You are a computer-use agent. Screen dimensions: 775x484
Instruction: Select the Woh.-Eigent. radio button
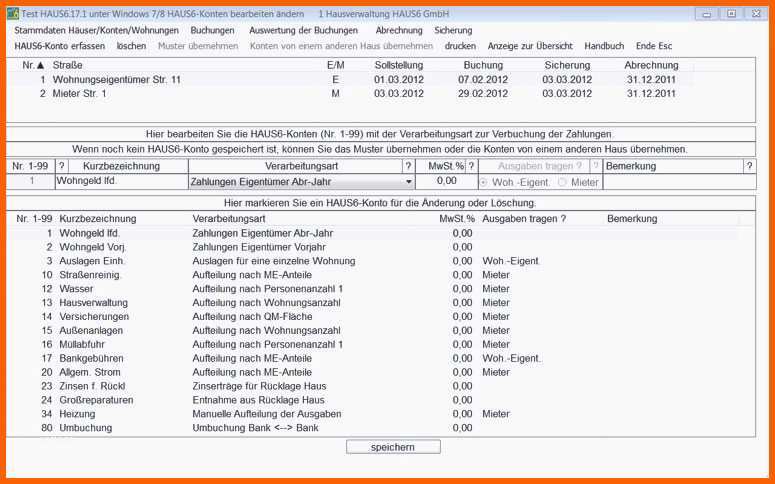click(x=486, y=182)
